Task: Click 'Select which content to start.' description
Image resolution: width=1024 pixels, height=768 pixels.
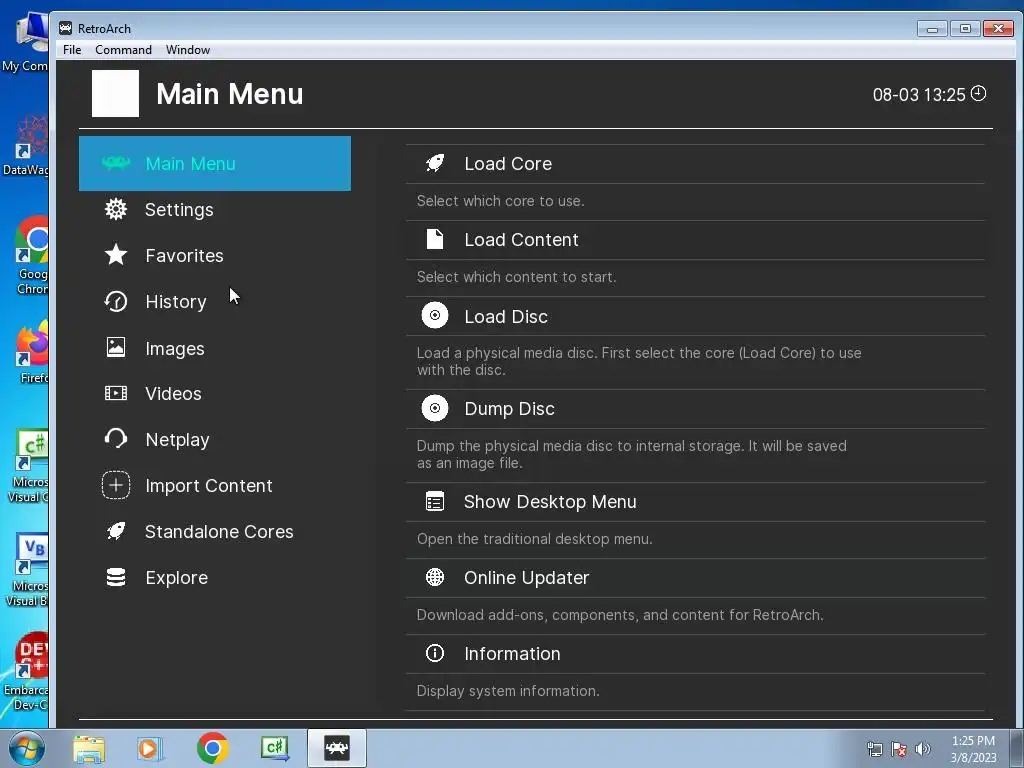Action: tap(517, 277)
